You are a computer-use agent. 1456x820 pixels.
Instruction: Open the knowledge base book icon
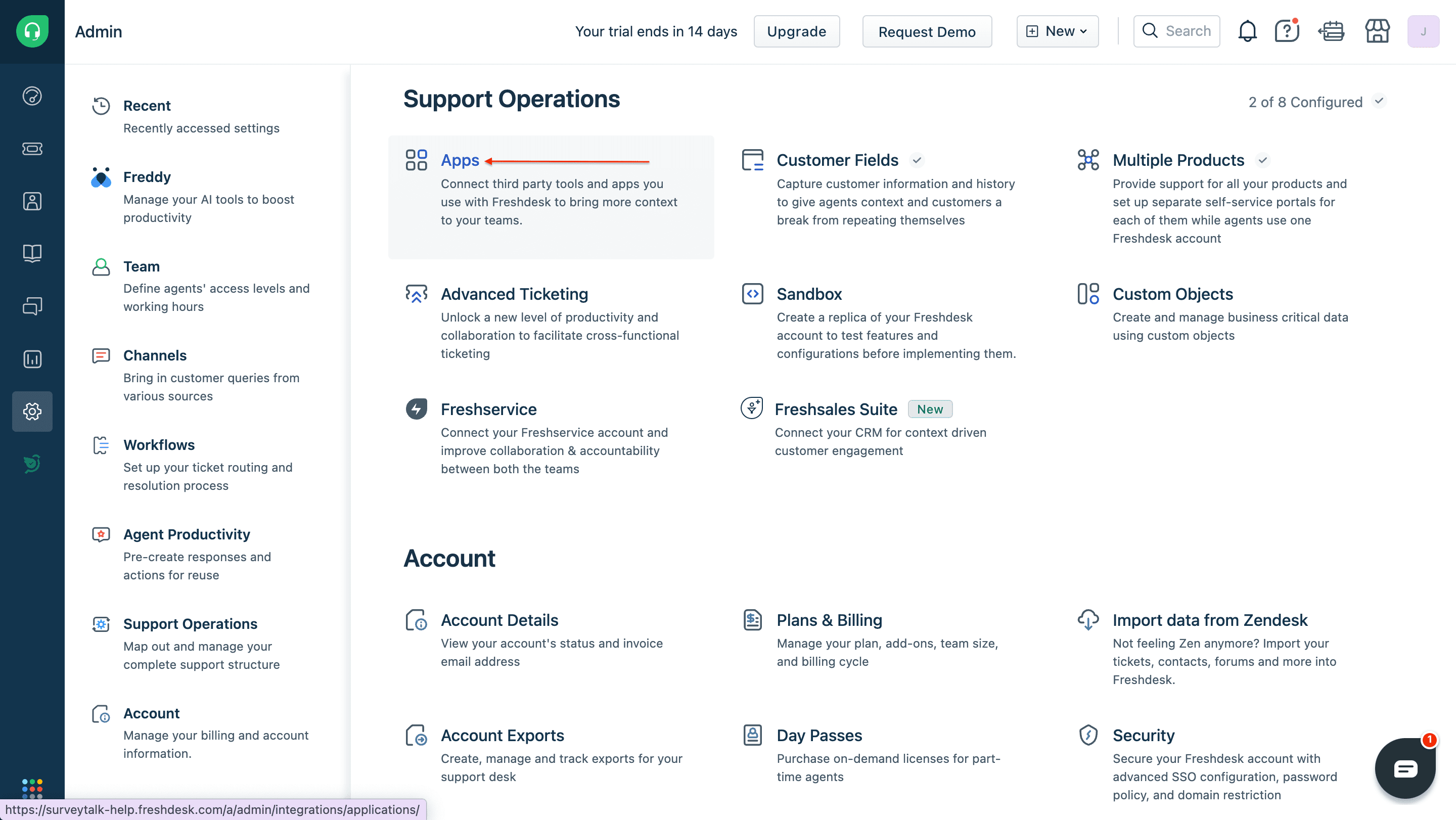pyautogui.click(x=32, y=253)
